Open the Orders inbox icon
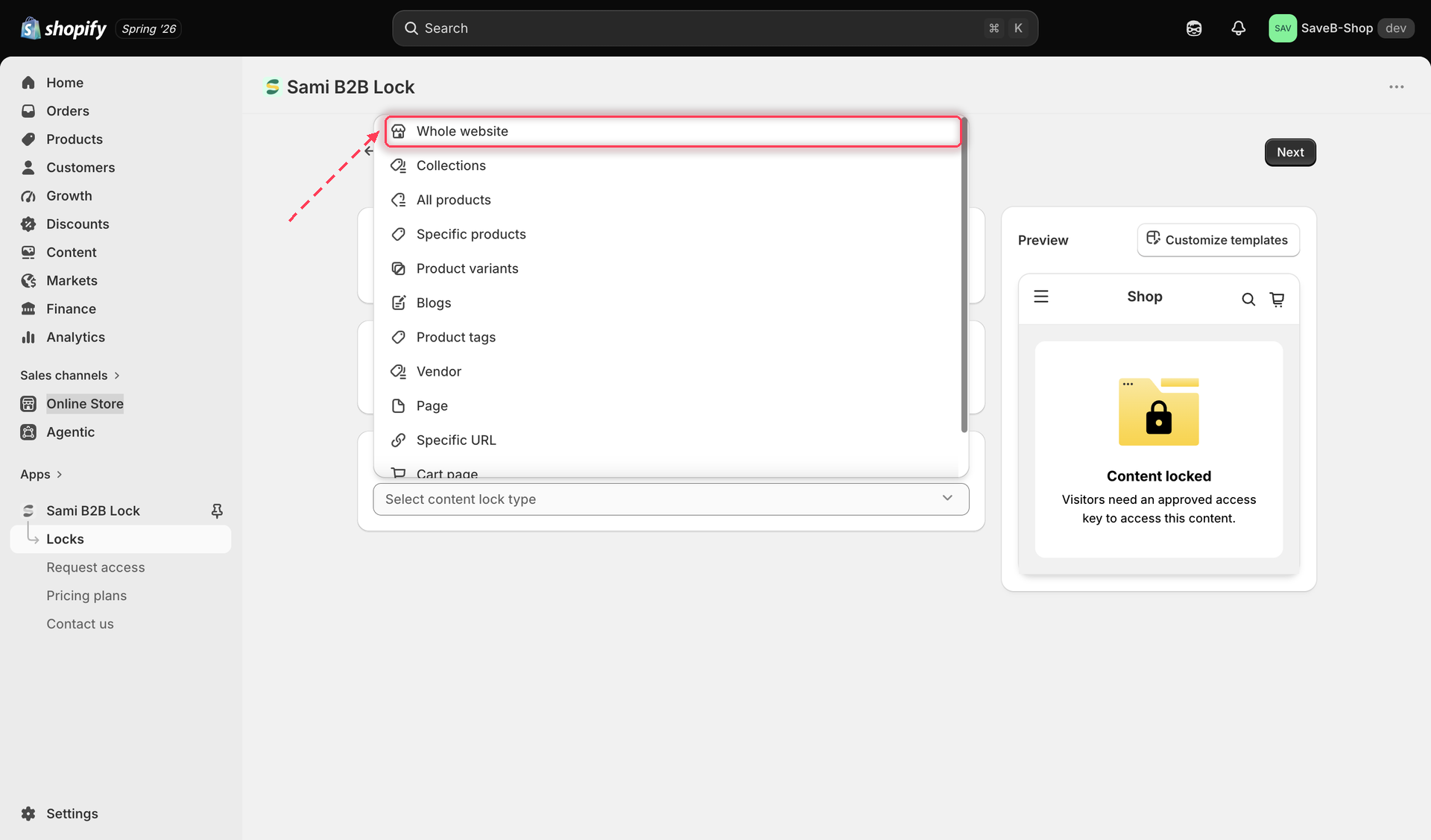This screenshot has height=840, width=1431. pyautogui.click(x=28, y=111)
